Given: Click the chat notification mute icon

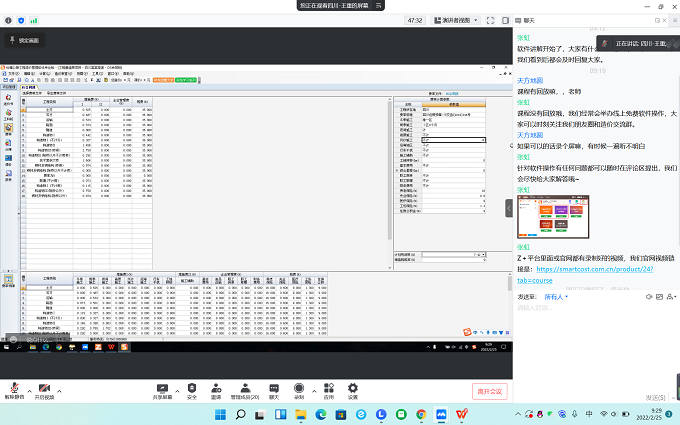Looking at the screenshot, I should coord(649,297).
